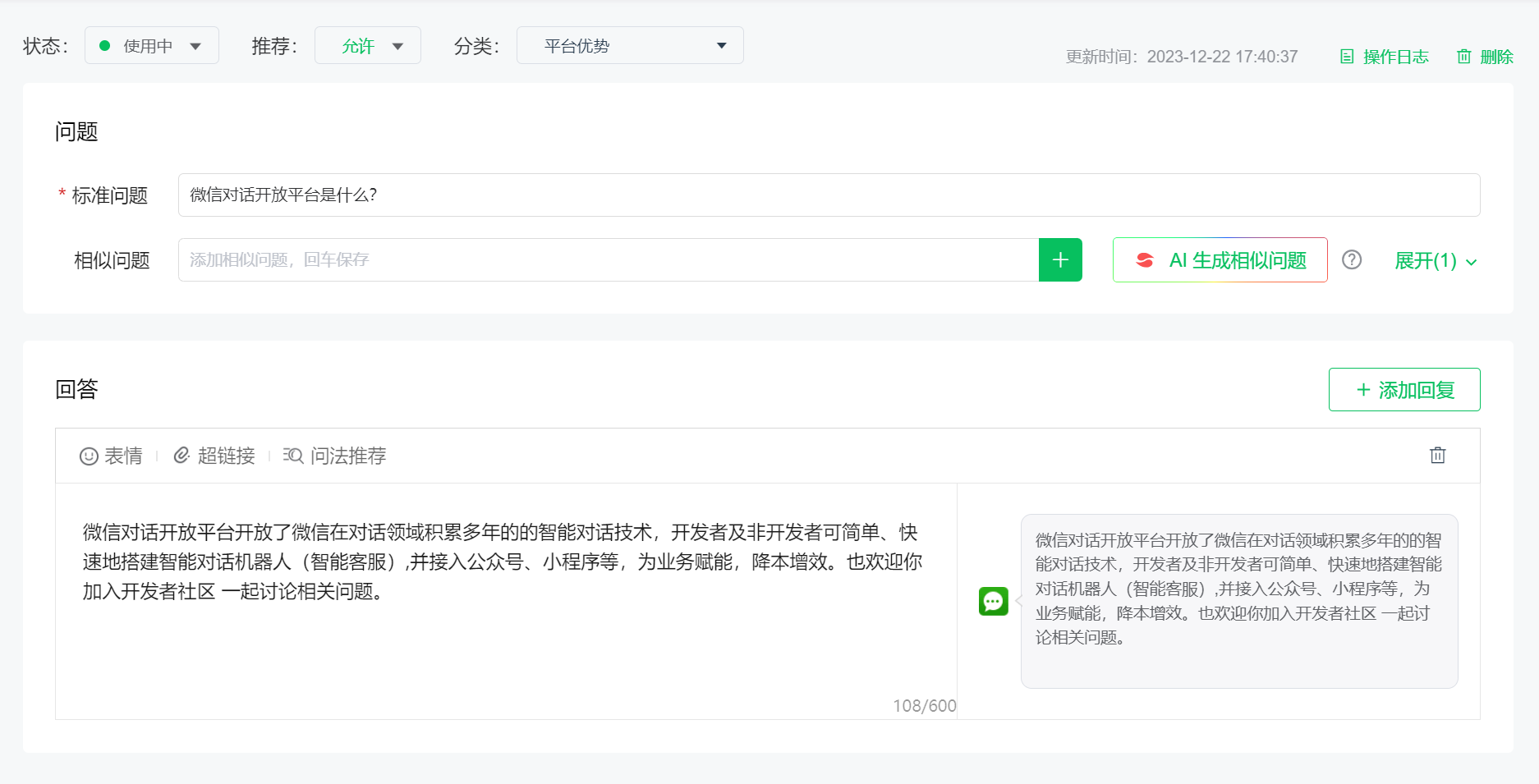
Task: Click the help question mark icon
Action: click(x=1352, y=260)
